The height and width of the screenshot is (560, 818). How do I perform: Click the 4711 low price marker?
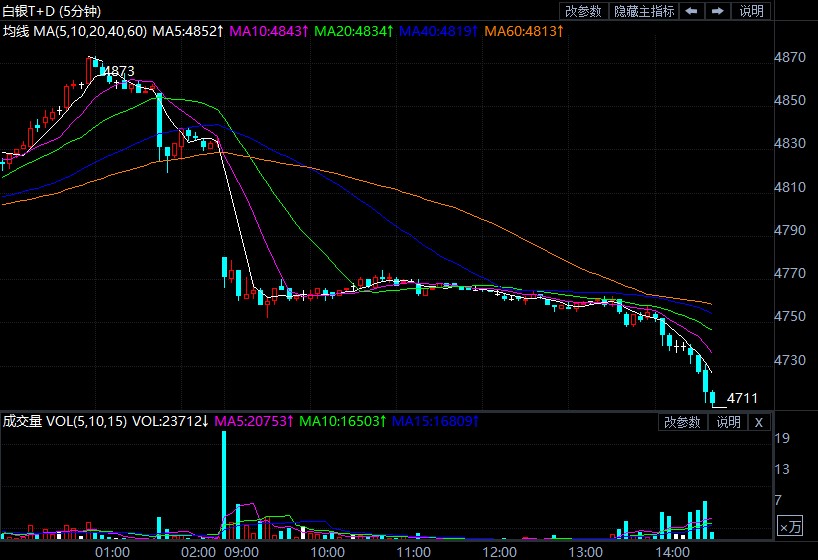742,398
